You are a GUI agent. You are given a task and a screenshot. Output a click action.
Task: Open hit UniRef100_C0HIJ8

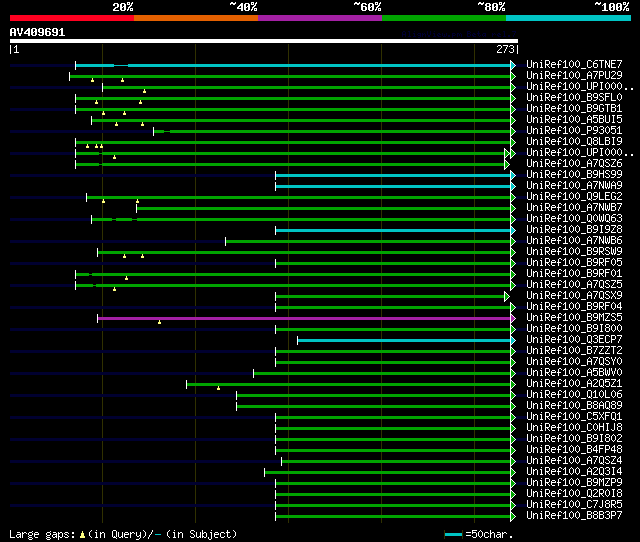[x=574, y=428]
